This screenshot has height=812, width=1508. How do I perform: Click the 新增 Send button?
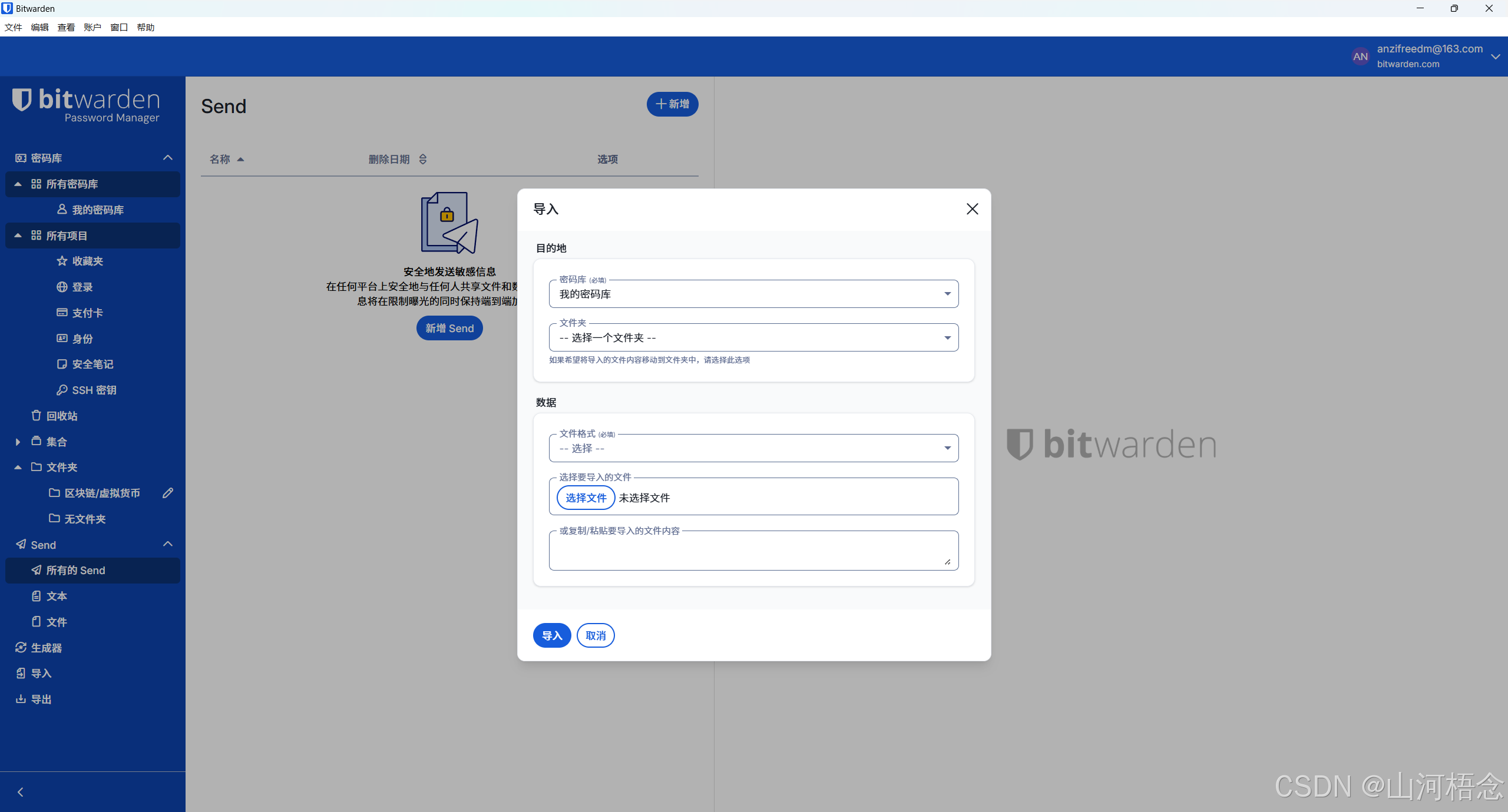tap(449, 328)
